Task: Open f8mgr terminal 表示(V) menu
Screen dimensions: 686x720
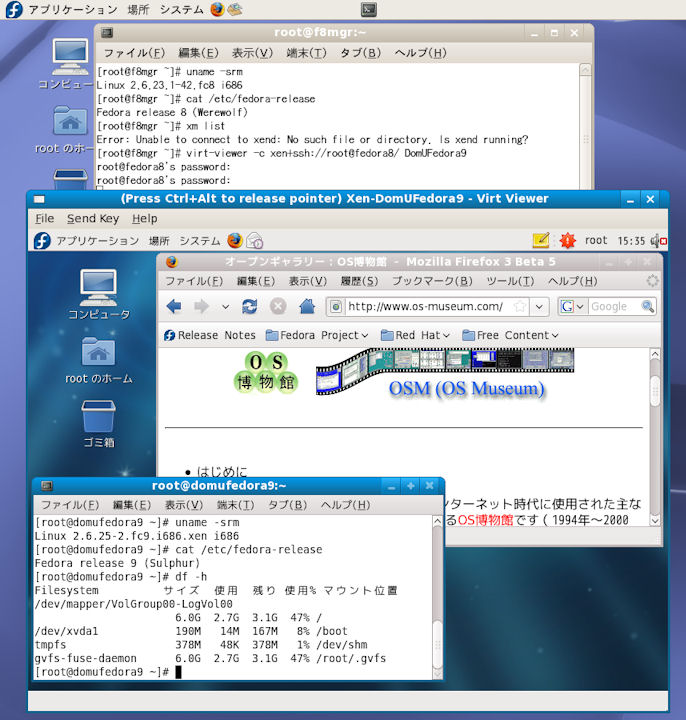Action: [x=252, y=53]
